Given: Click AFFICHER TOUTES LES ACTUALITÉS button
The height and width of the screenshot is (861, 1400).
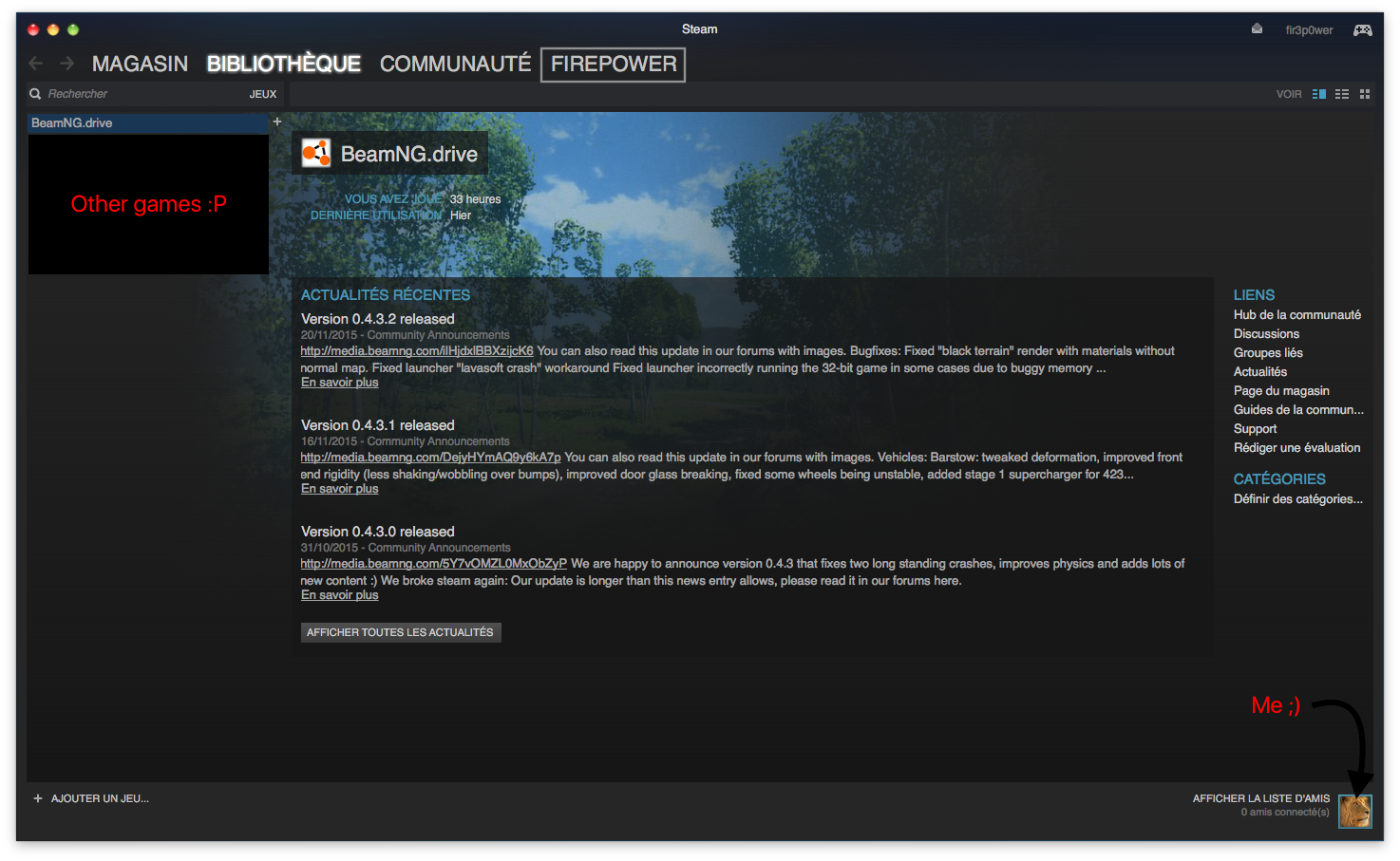Looking at the screenshot, I should tap(401, 632).
